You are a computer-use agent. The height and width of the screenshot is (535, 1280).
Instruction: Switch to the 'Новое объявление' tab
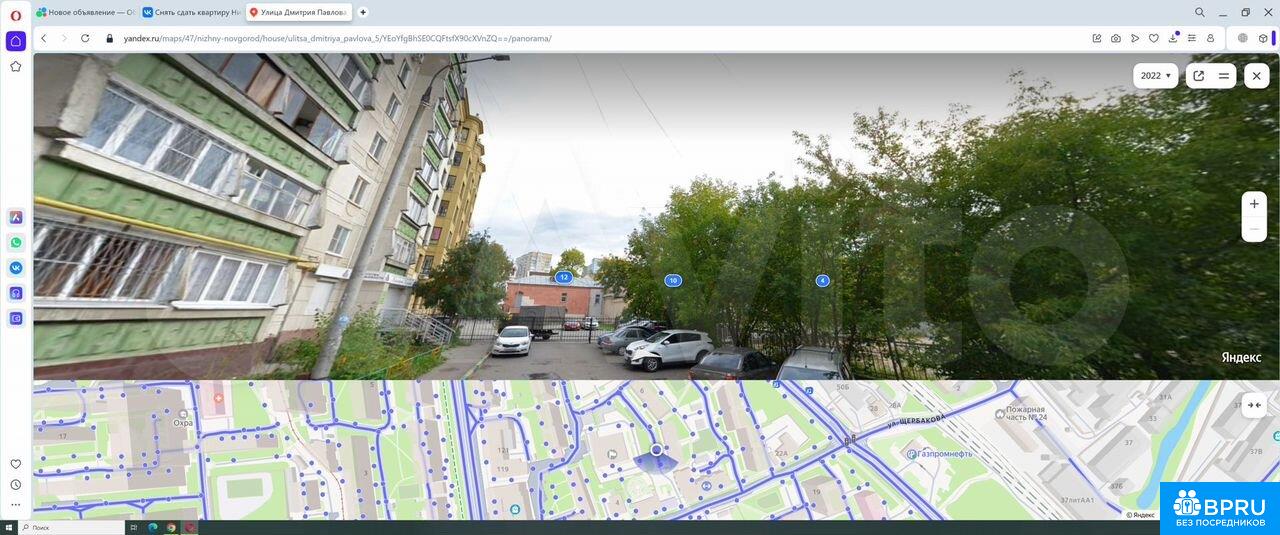pyautogui.click(x=86, y=12)
